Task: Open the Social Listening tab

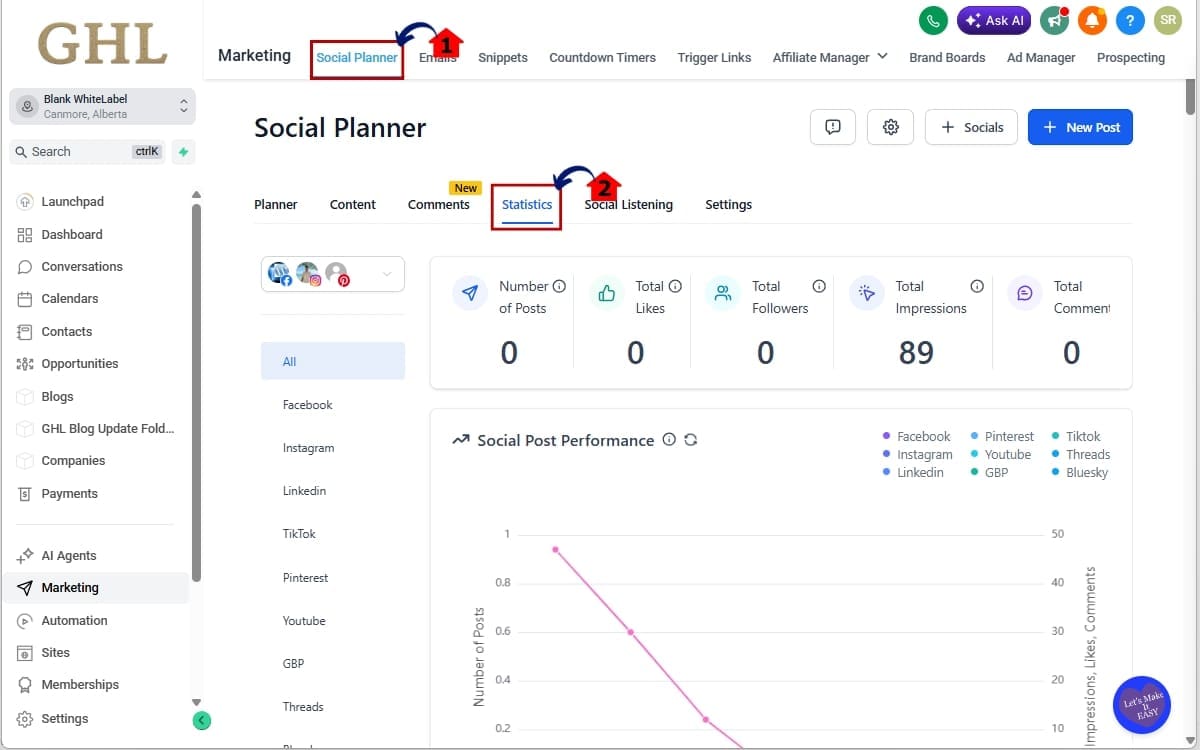Action: [628, 204]
